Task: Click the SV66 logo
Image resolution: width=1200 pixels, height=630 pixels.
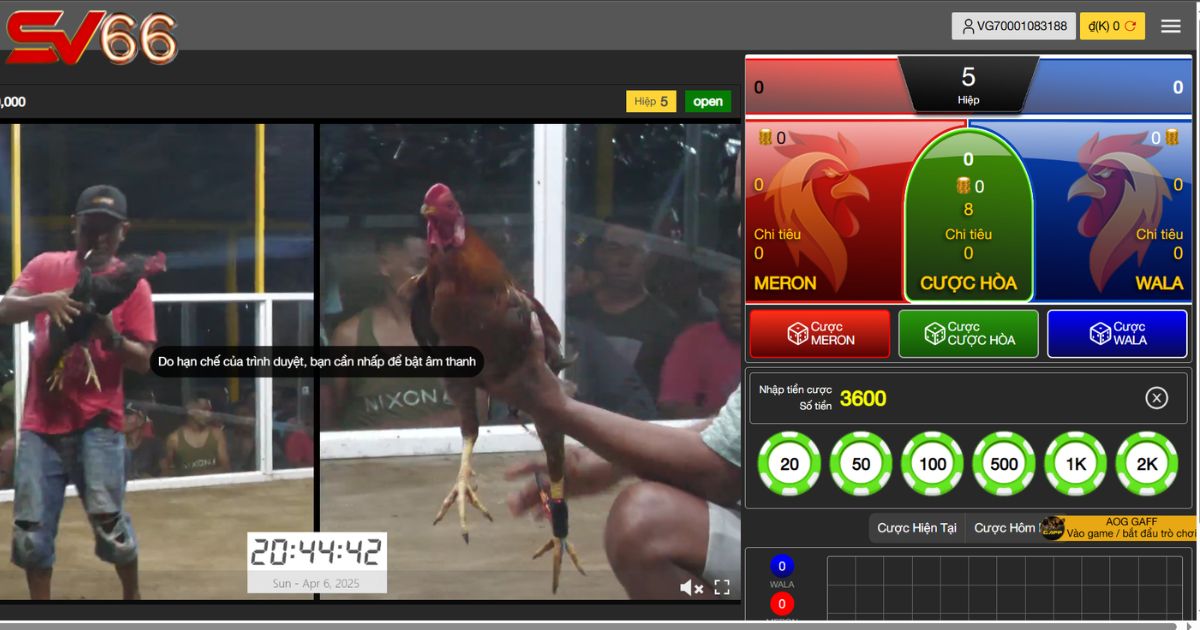Action: [91, 38]
